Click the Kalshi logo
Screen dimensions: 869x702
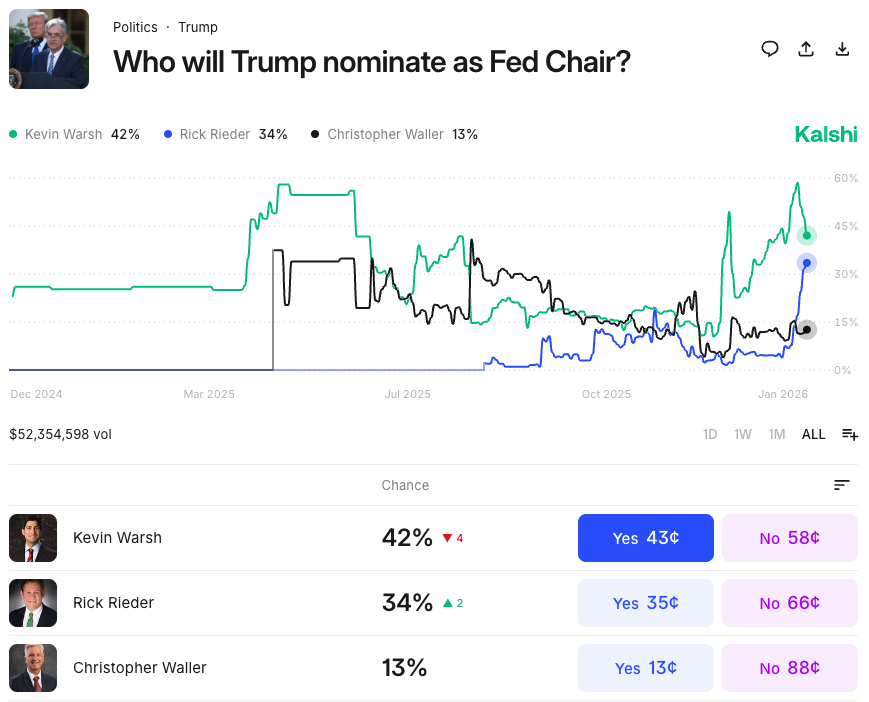[x=825, y=133]
